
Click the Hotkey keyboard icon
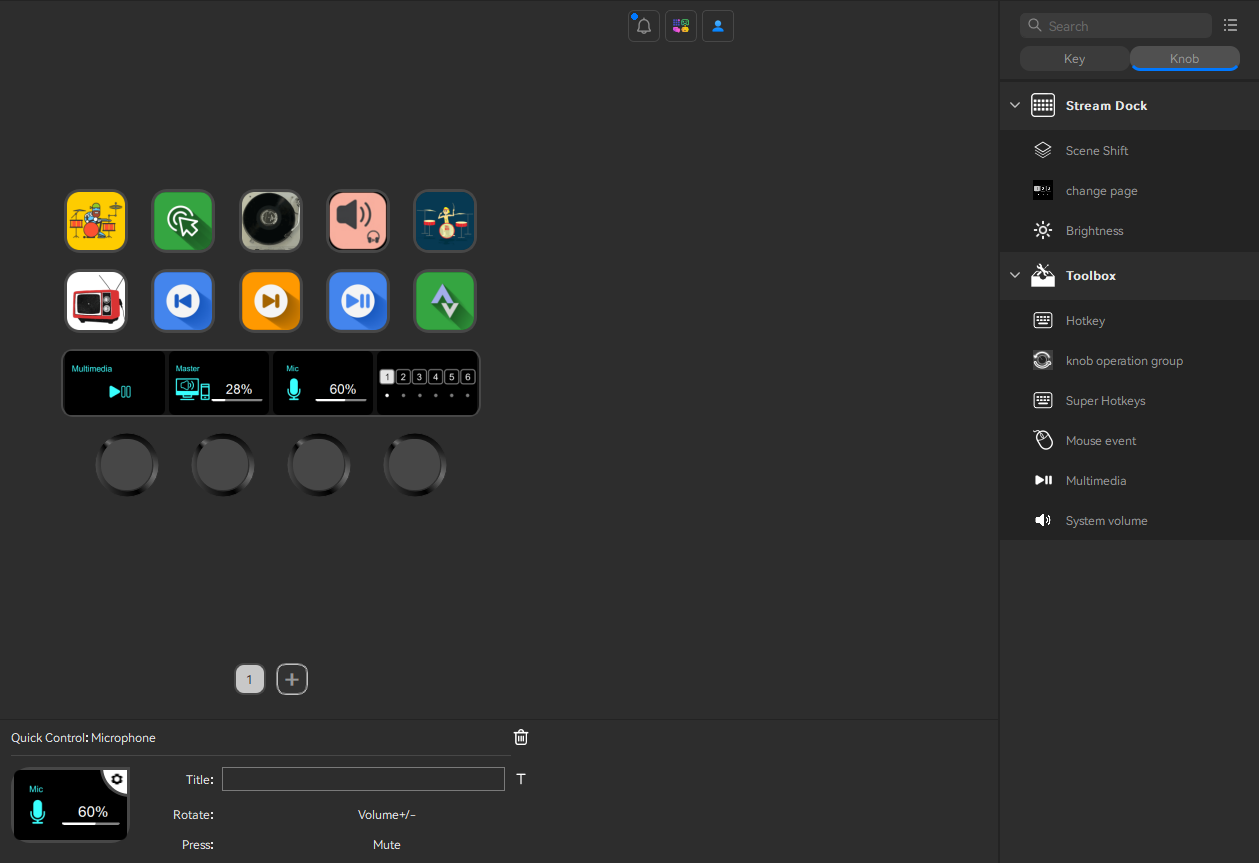(x=1043, y=320)
